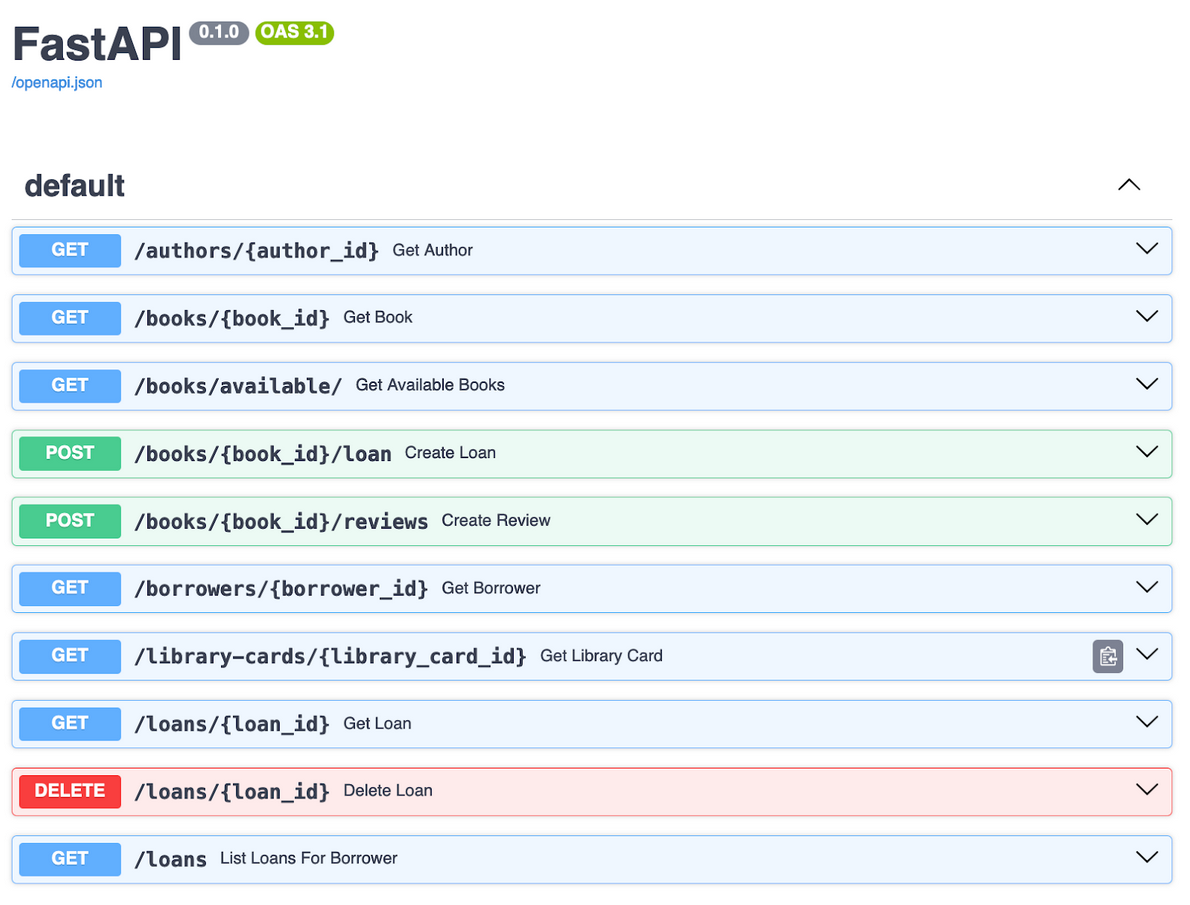The image size is (1190, 905).
Task: Click the GET badge for Get Library Card
Action: click(x=70, y=656)
